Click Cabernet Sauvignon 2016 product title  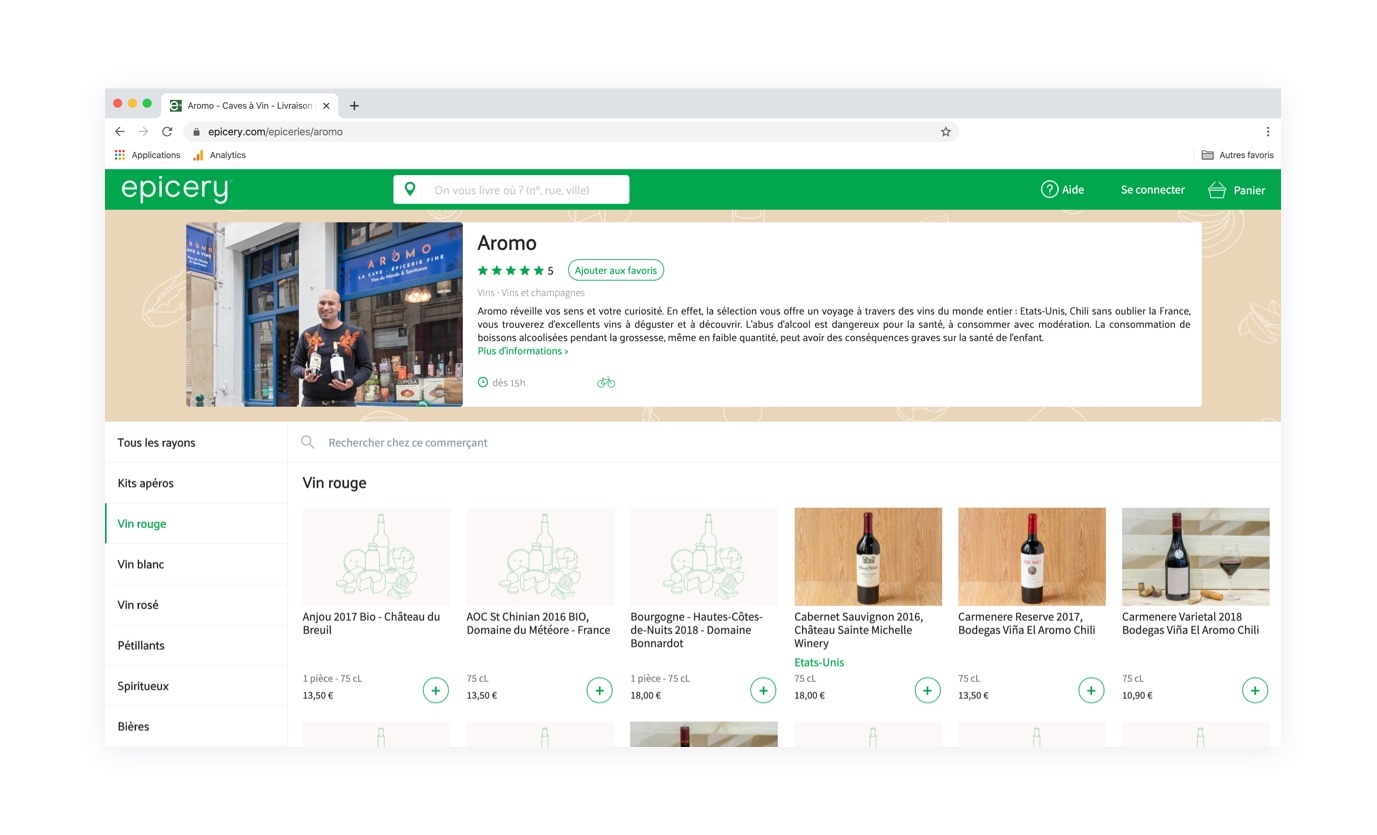coord(859,630)
